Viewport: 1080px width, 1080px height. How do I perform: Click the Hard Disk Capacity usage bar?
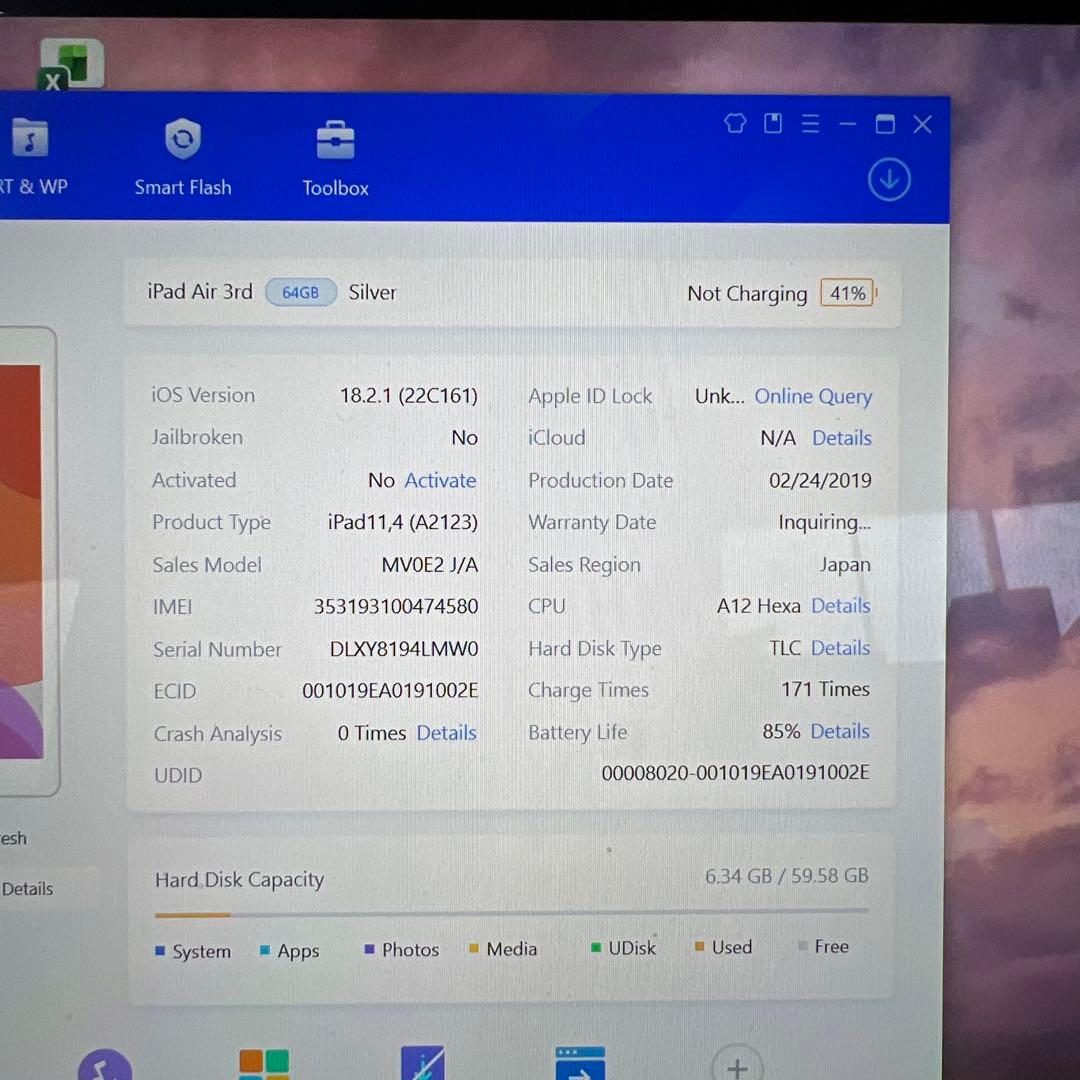click(x=510, y=913)
